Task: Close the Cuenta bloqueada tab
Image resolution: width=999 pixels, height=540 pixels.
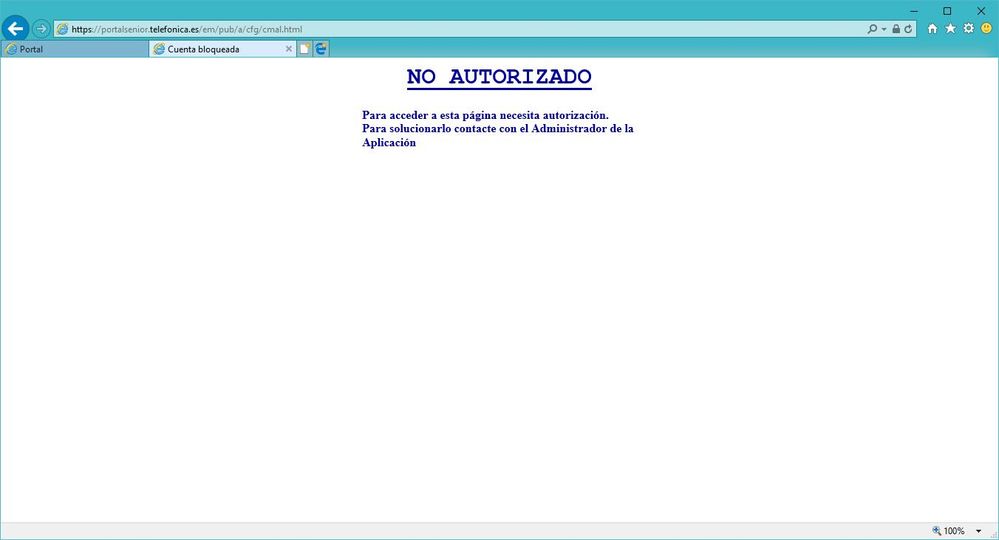Action: pos(289,49)
